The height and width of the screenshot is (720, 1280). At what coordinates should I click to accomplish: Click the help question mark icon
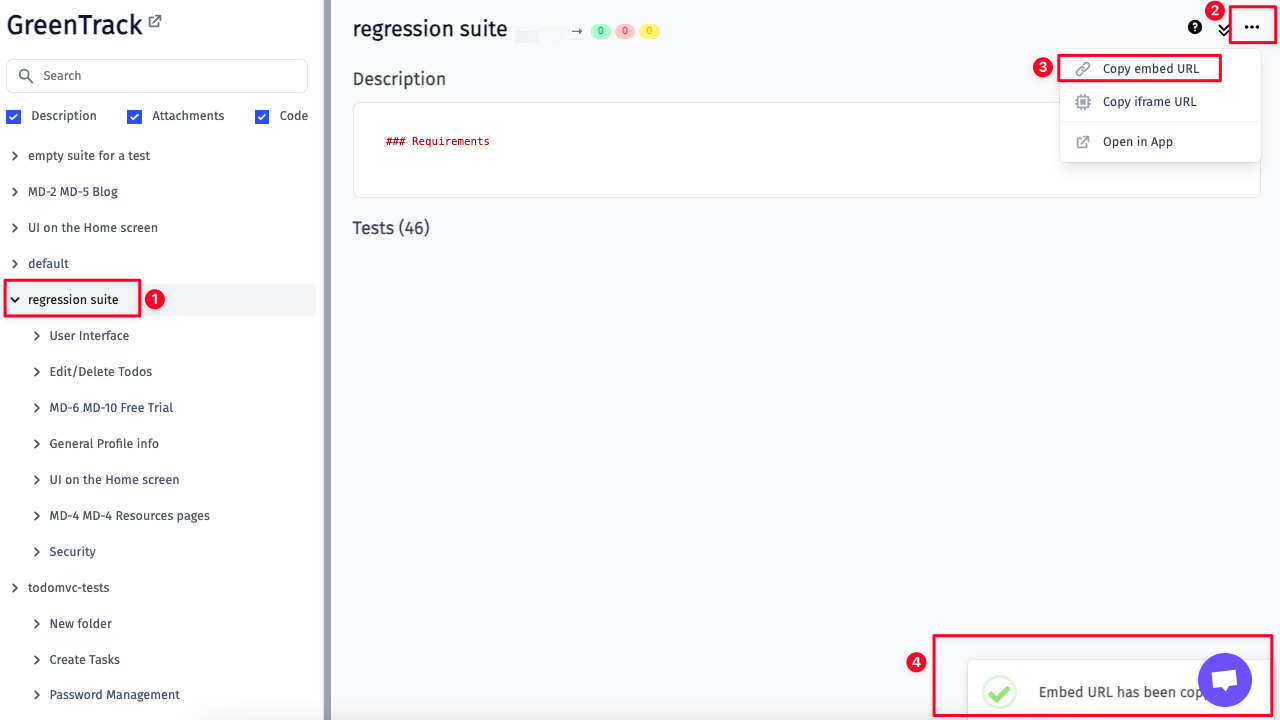[1194, 27]
